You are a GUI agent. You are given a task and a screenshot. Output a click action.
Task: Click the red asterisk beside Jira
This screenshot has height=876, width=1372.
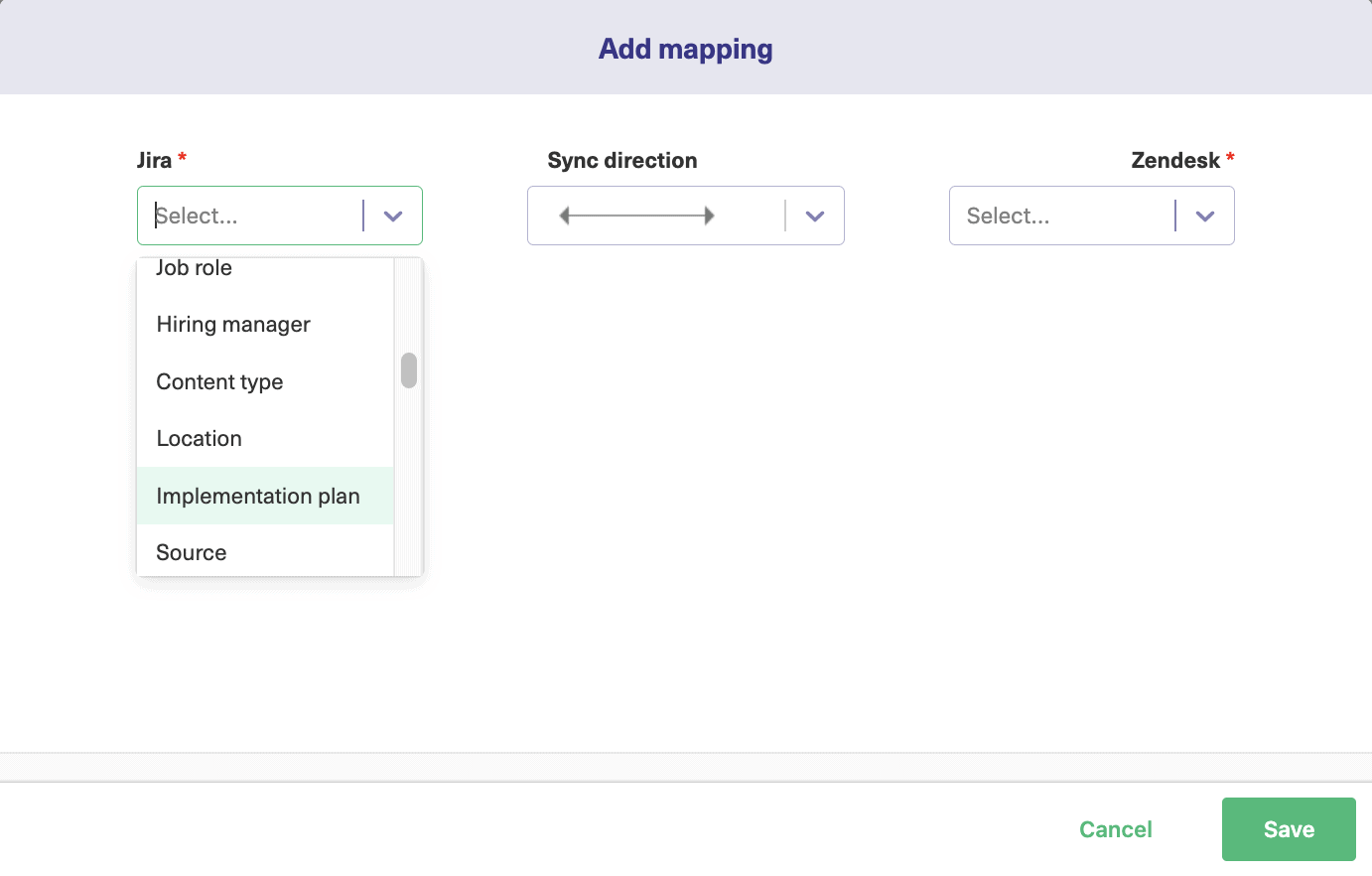(181, 157)
